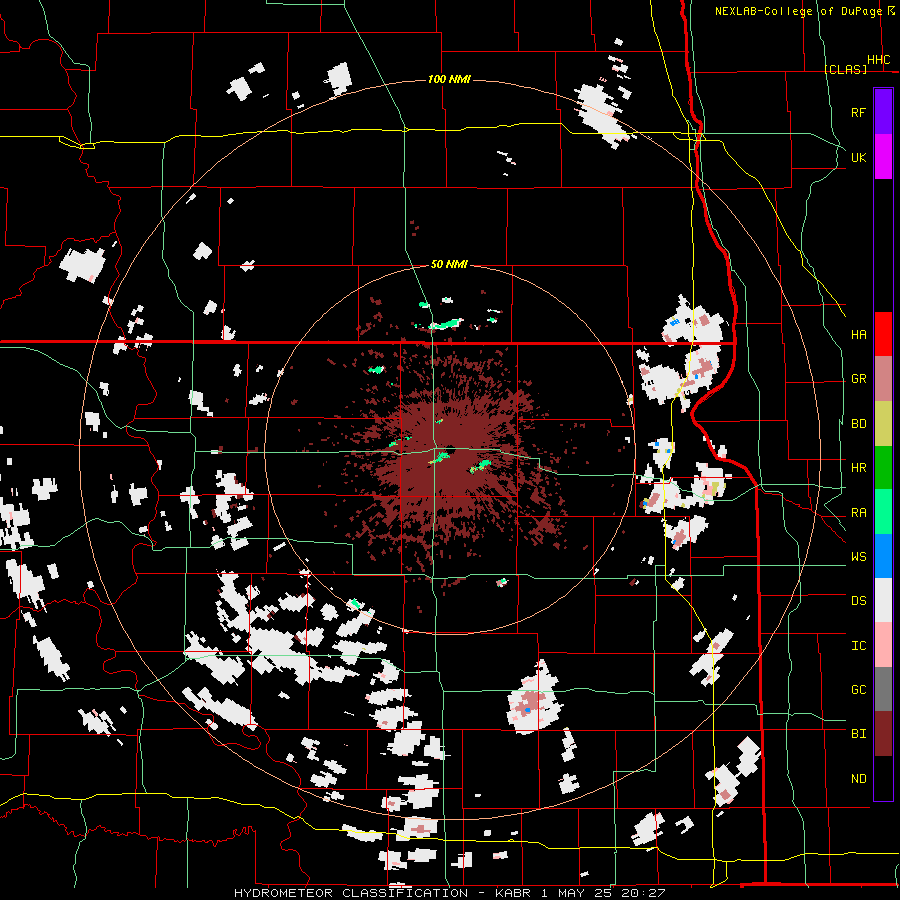Click the RA legend label
This screenshot has width=900, height=900.
858,513
